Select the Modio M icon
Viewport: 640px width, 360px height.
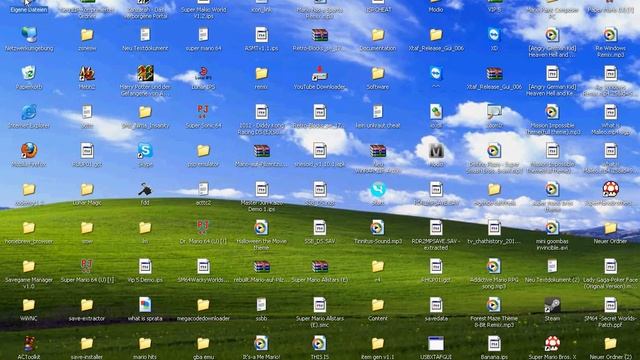click(436, 151)
